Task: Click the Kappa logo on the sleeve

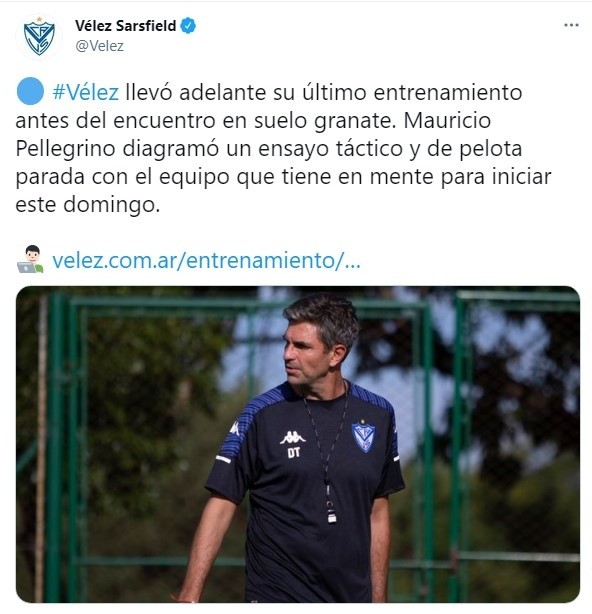Action: click(235, 429)
